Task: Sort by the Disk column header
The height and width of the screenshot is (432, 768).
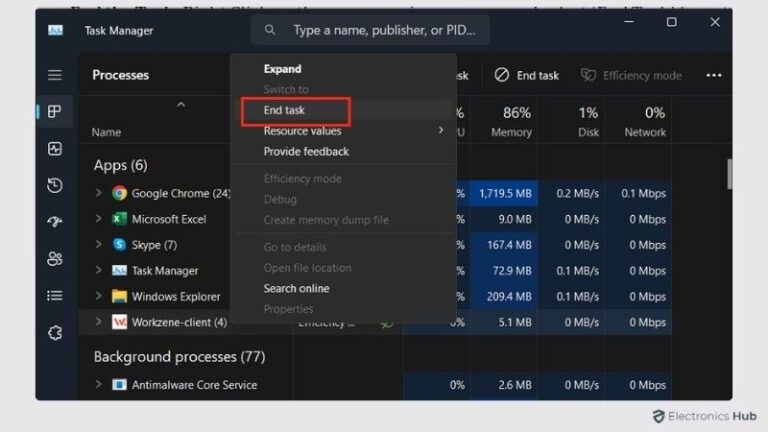Action: (588, 132)
